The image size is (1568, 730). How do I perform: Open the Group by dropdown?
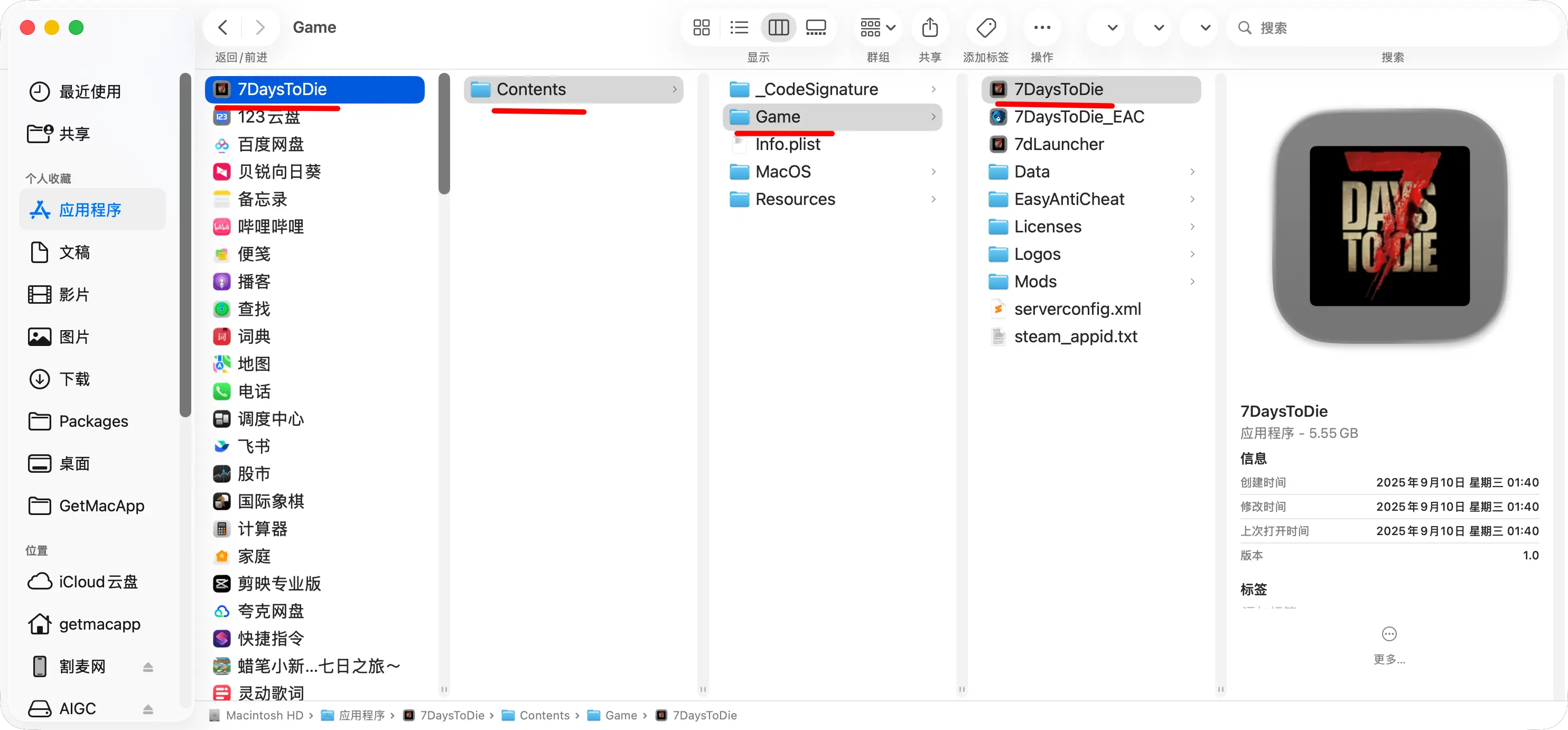click(877, 27)
